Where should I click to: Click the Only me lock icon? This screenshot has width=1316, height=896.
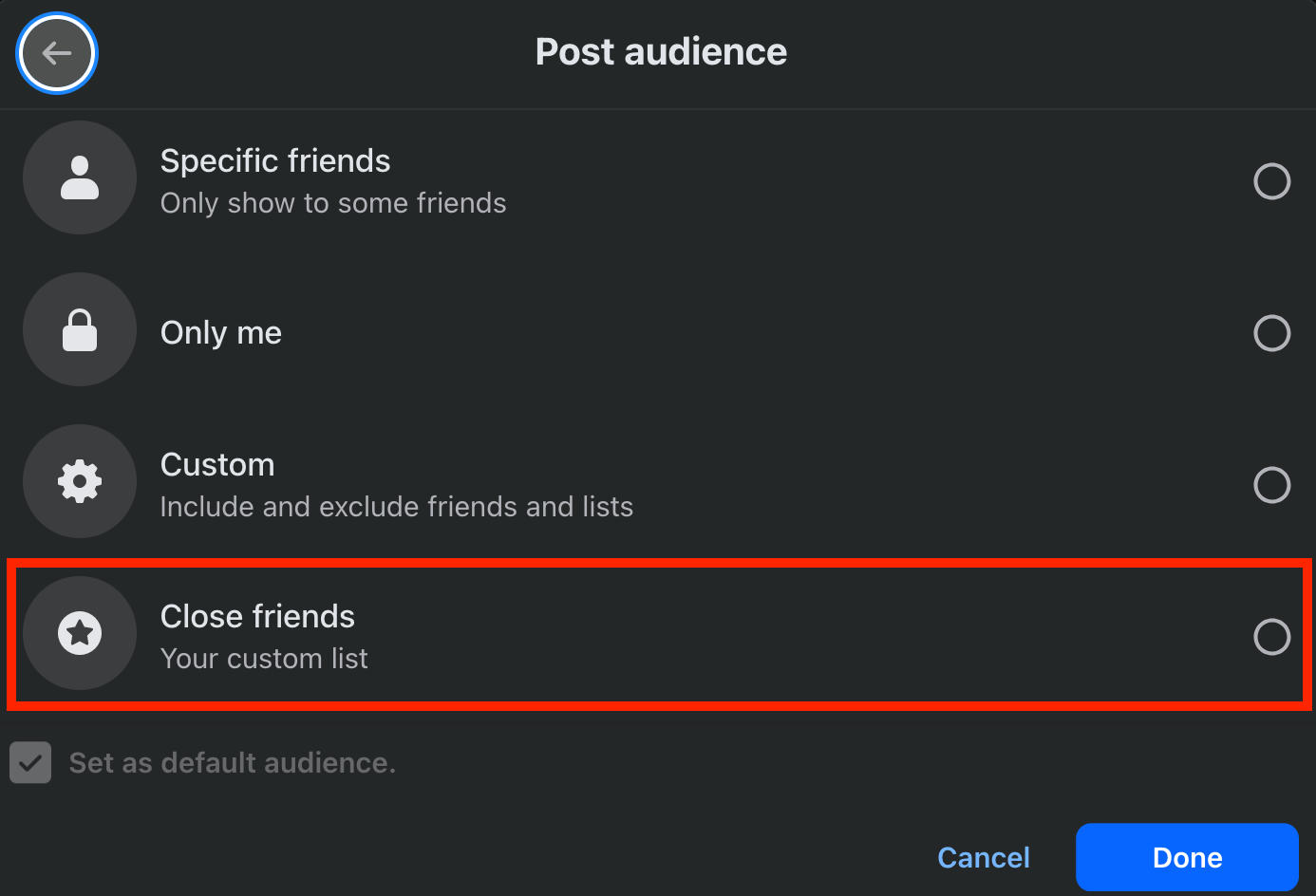[x=80, y=329]
